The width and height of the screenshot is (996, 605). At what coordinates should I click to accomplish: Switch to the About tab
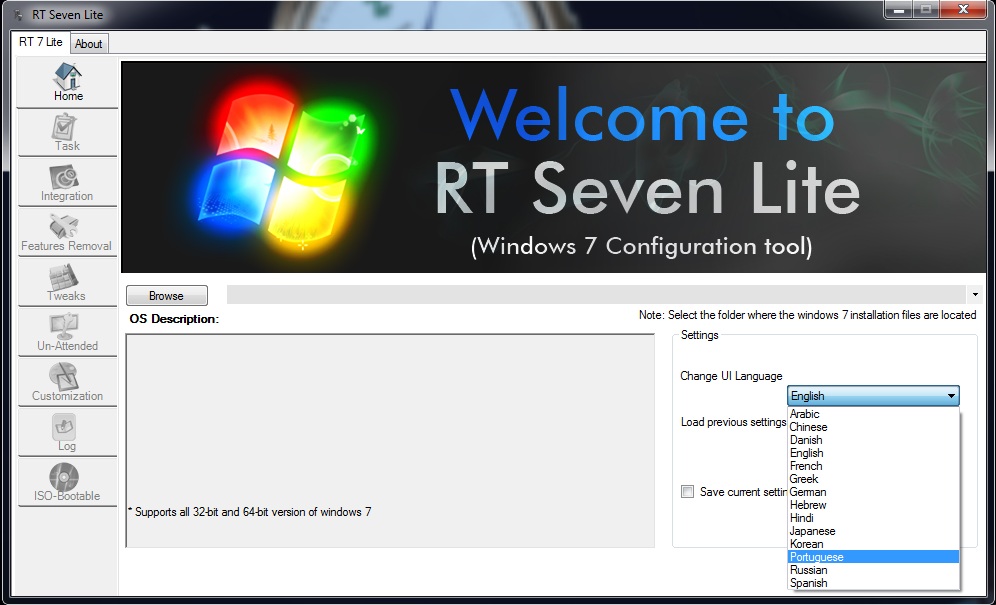click(88, 44)
